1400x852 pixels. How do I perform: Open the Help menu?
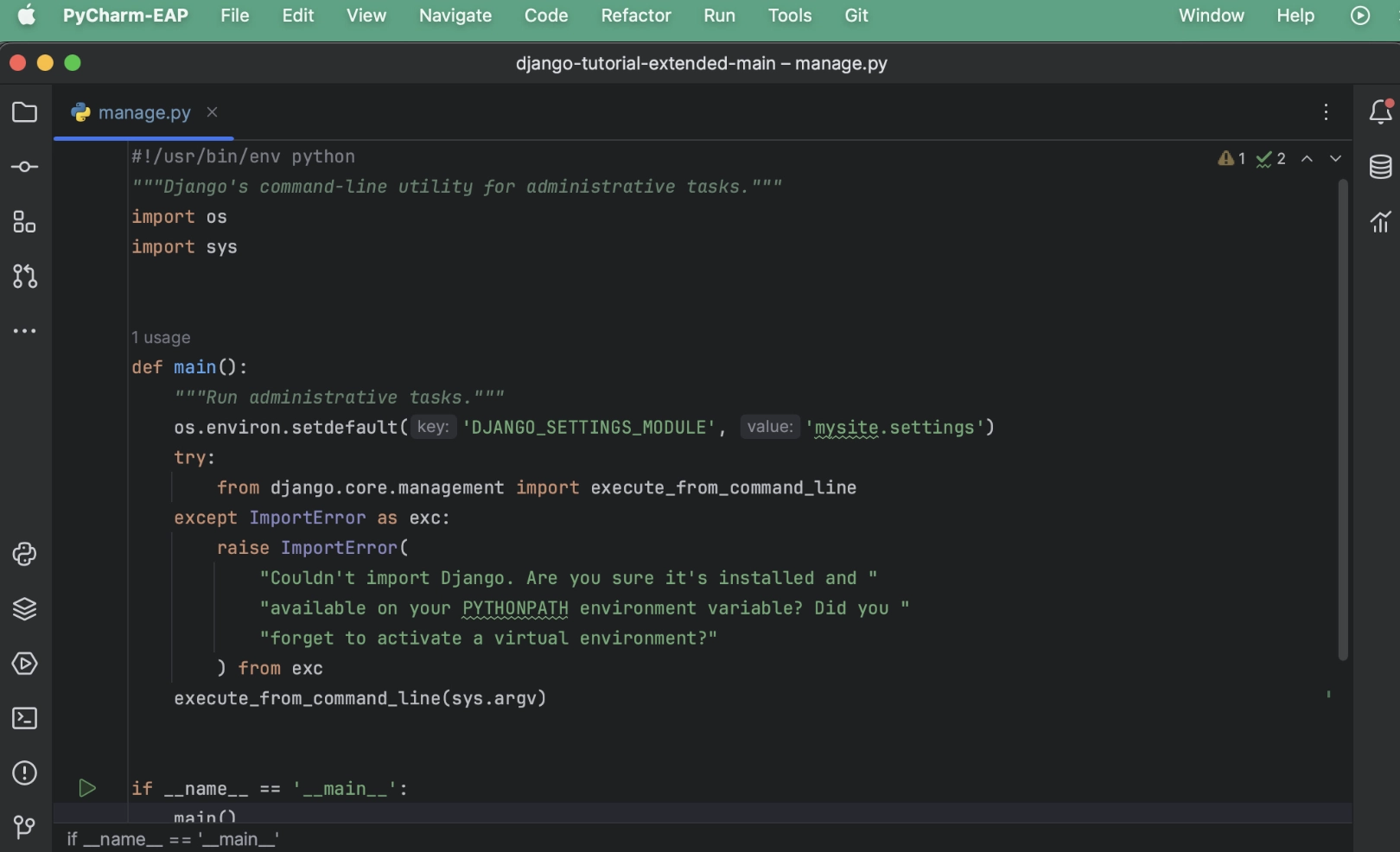coord(1295,16)
